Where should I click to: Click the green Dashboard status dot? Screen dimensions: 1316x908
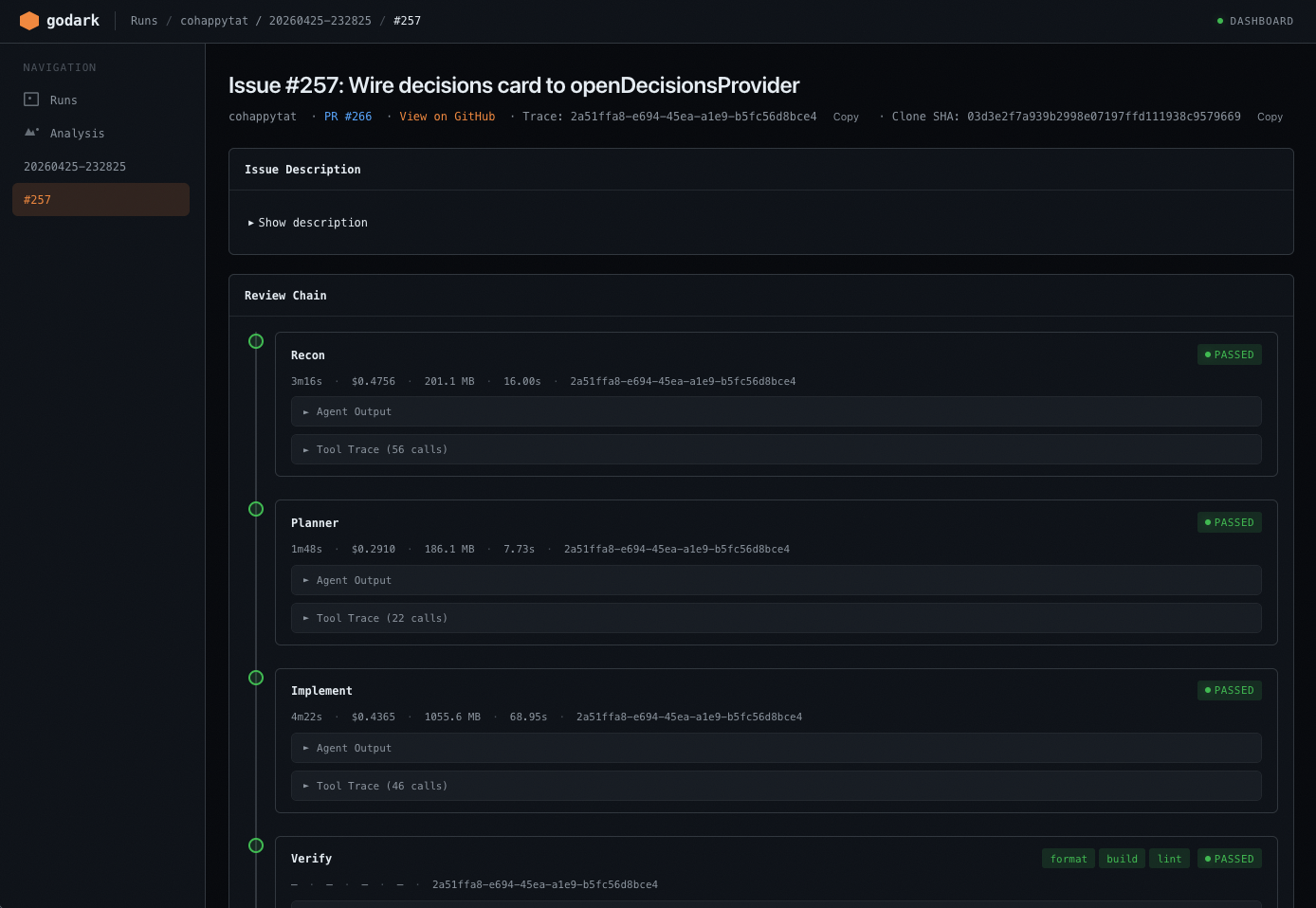tap(1220, 21)
